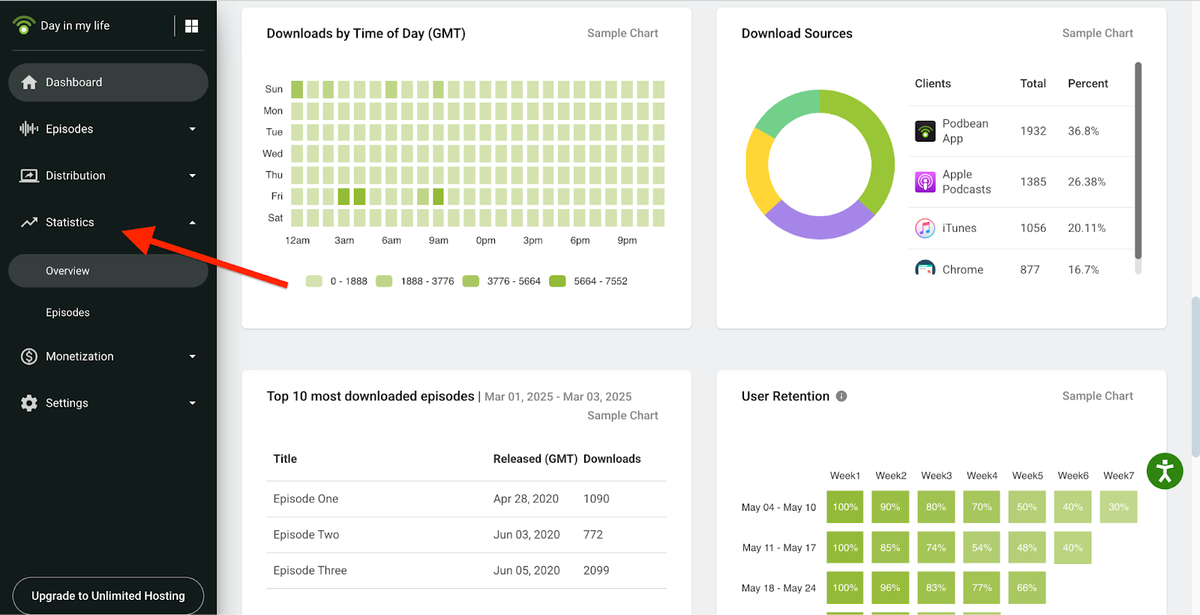The image size is (1200, 615).
Task: Collapse the Statistics sidebar section
Action: tap(192, 222)
